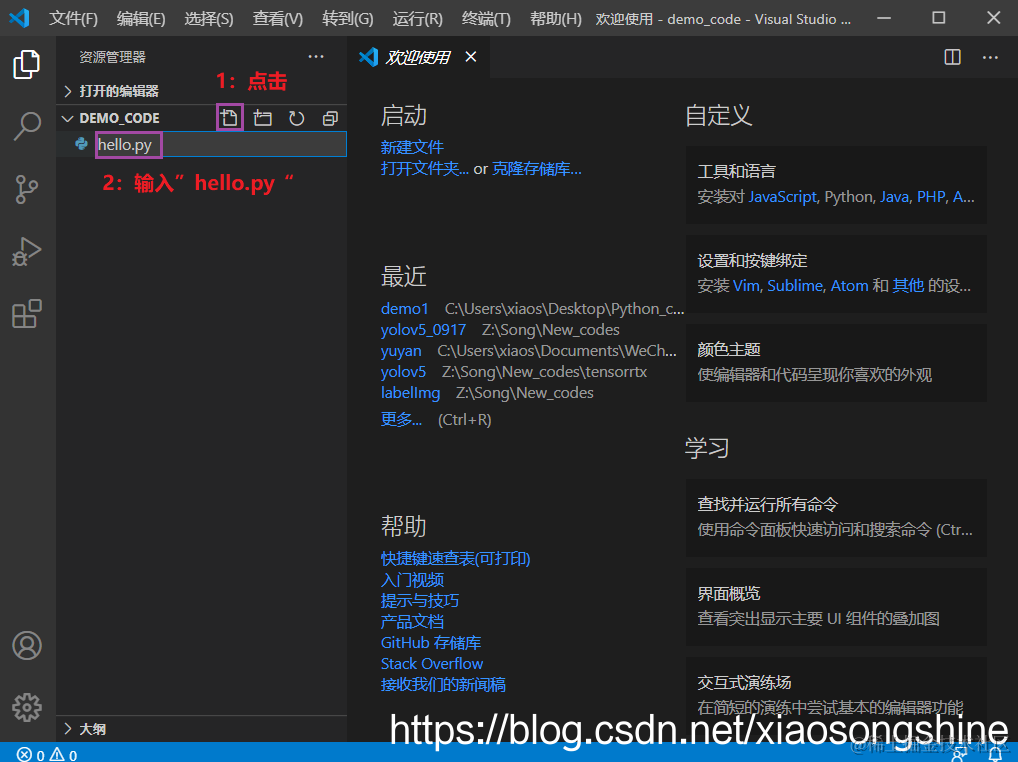Open recent folder labelImg
The width and height of the screenshot is (1018, 762).
[410, 393]
